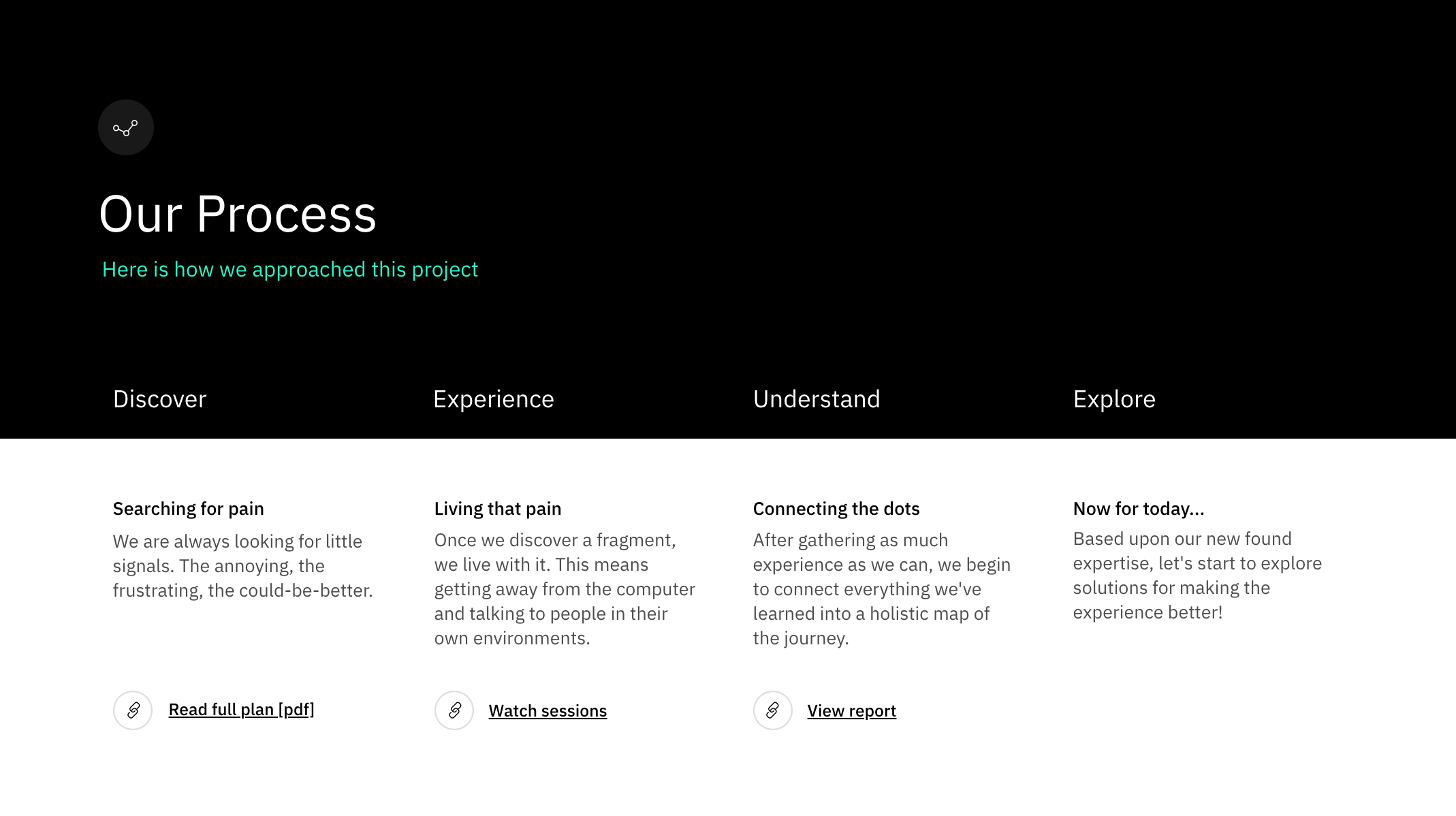Click the link icon beside Read full plan
The image size is (1456, 816).
click(x=133, y=710)
